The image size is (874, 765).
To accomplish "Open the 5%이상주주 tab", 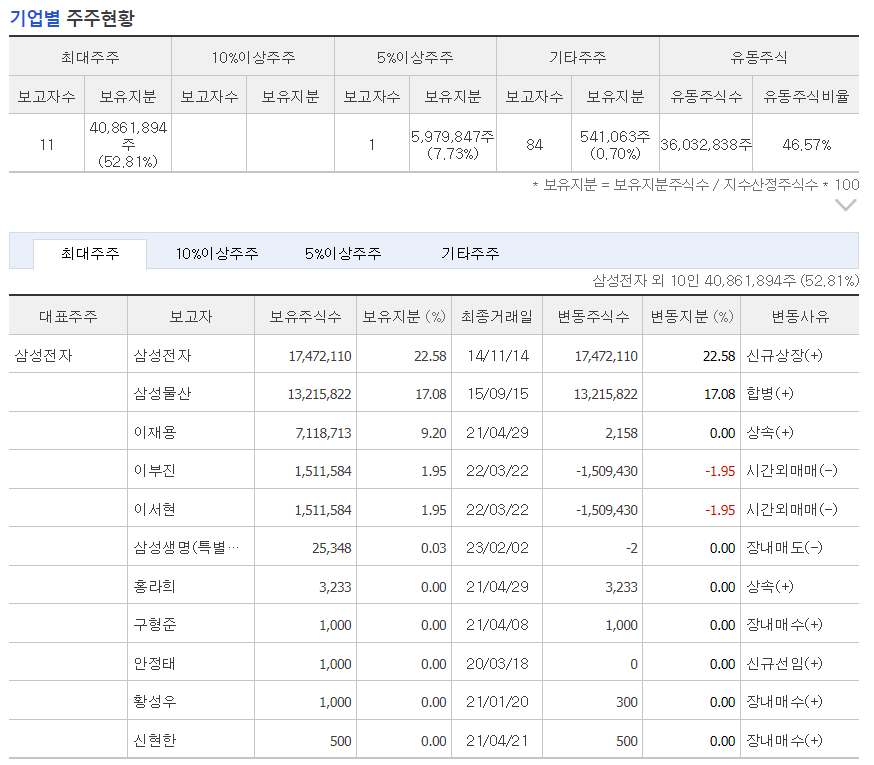I will 343,254.
